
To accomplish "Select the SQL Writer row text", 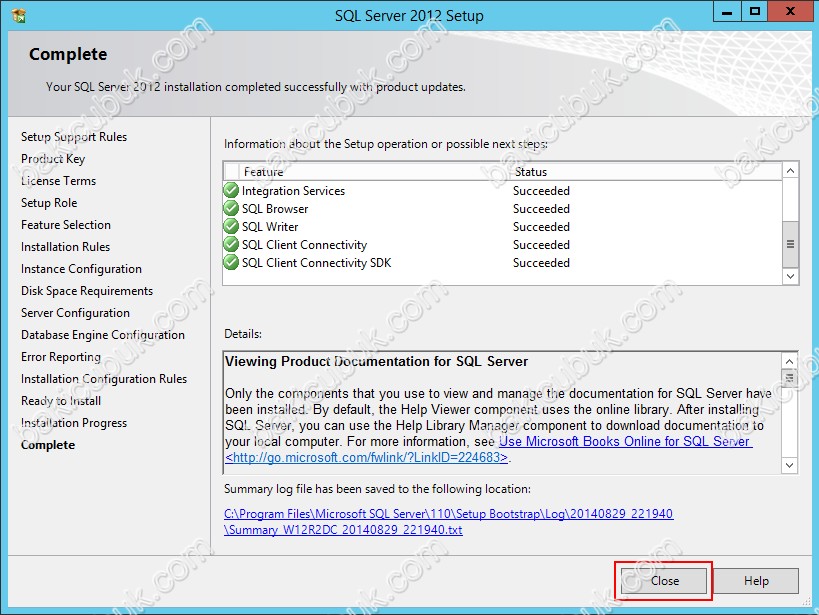I will pyautogui.click(x=270, y=227).
